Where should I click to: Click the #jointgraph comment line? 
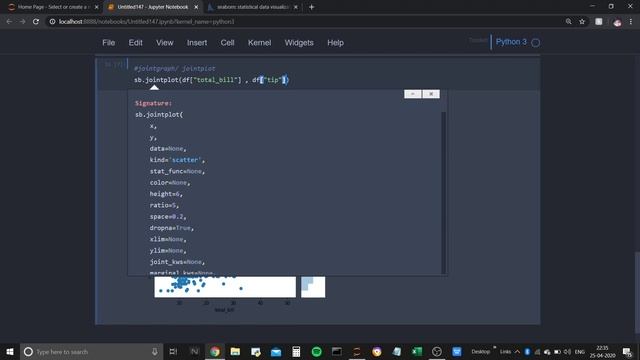coord(175,69)
